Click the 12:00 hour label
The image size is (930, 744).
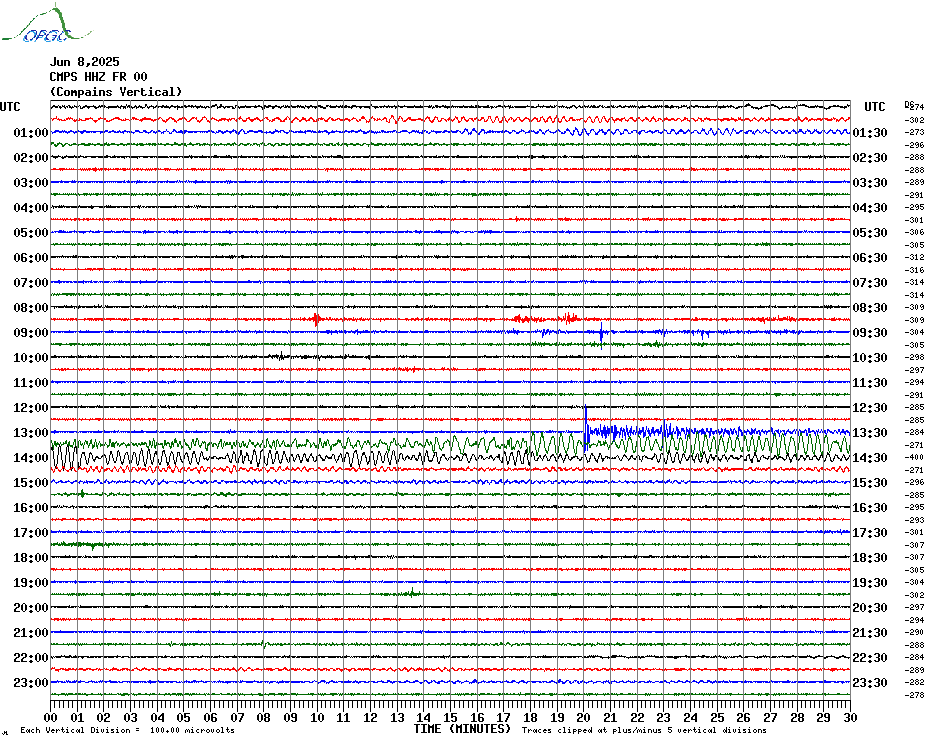pos(31,408)
